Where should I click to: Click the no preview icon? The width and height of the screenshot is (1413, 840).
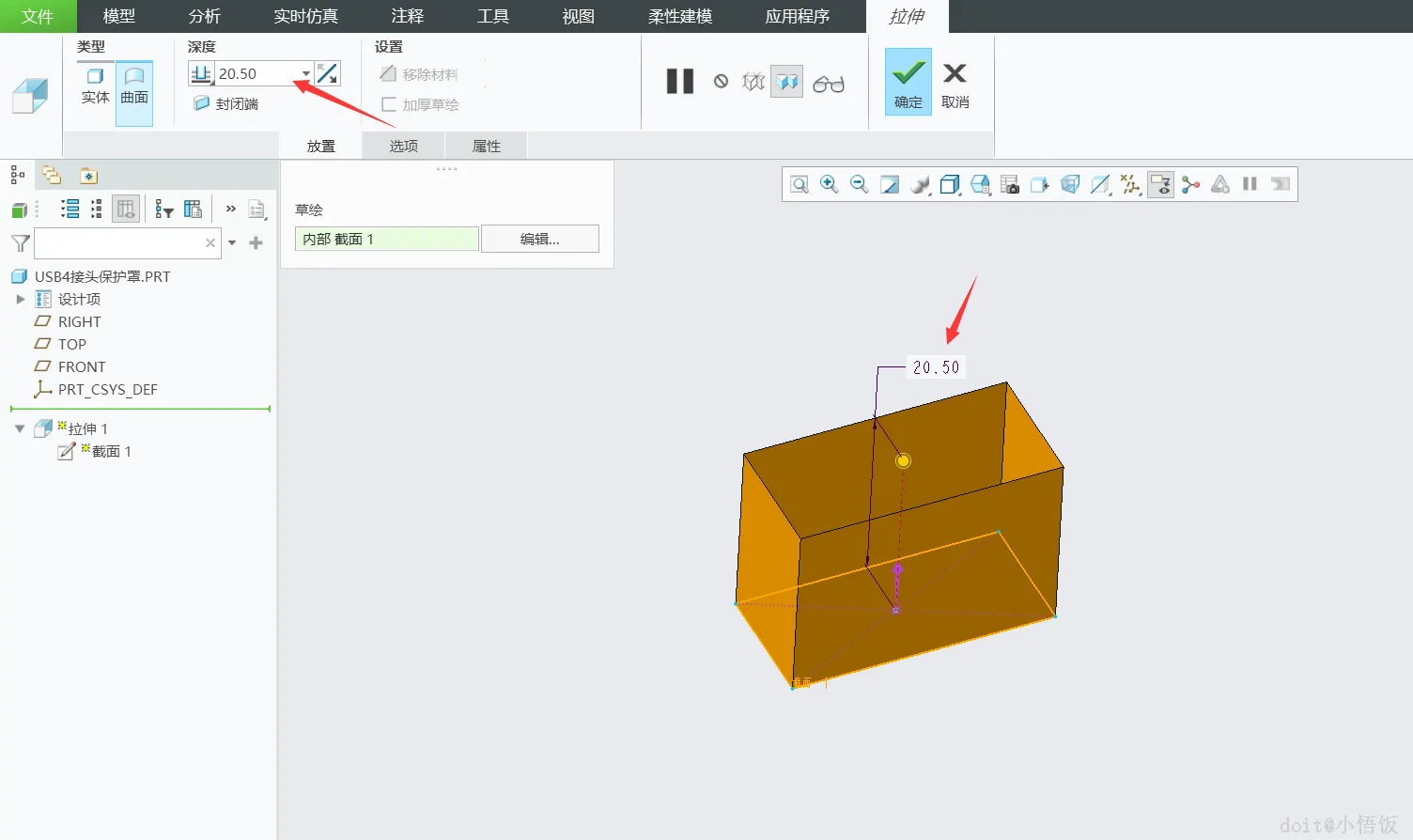[x=721, y=82]
